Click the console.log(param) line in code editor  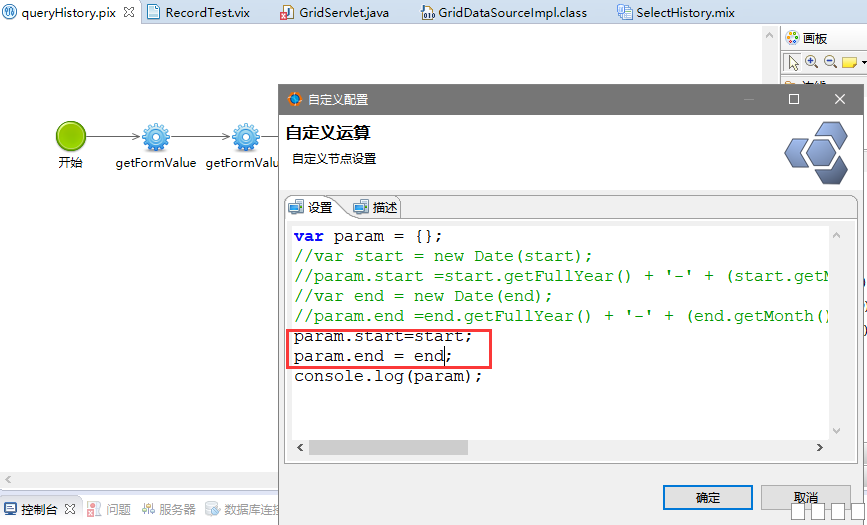point(388,376)
